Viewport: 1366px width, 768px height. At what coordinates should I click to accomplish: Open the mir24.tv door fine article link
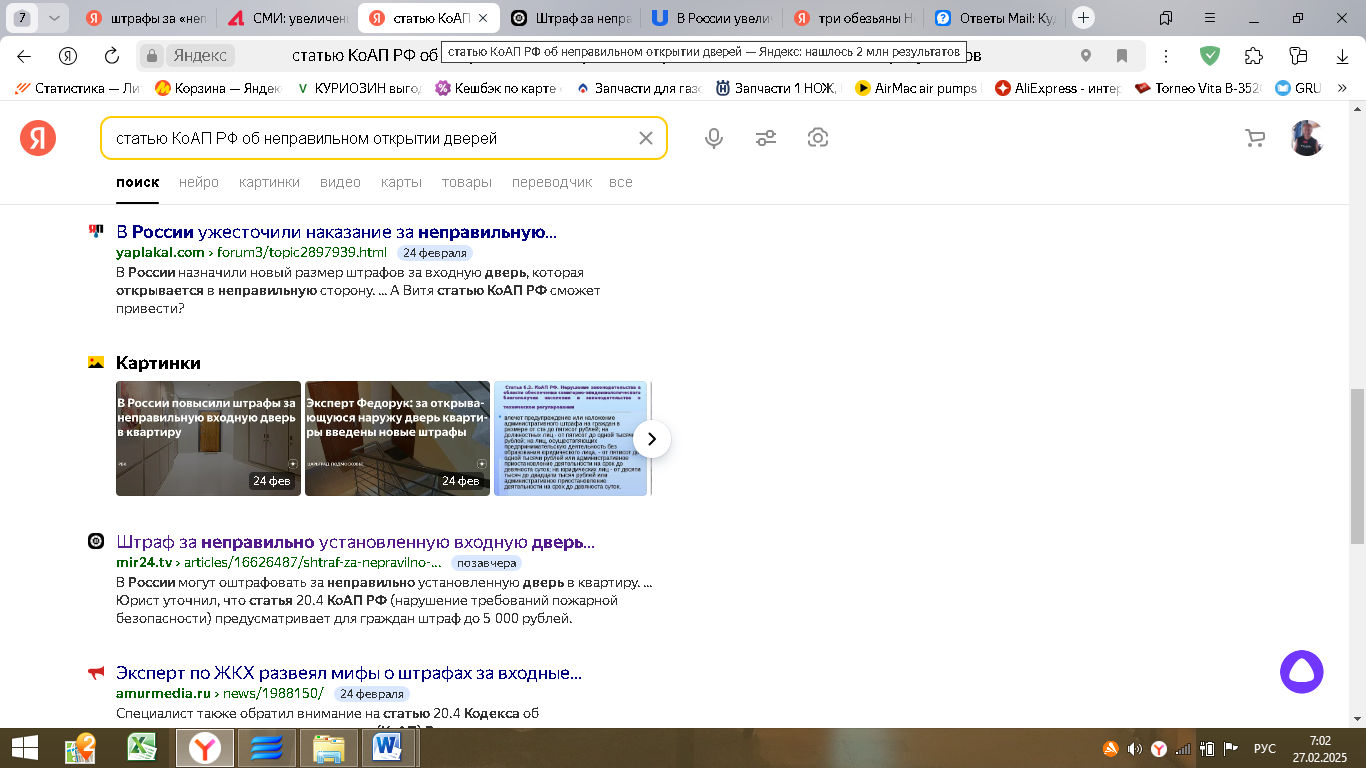pyautogui.click(x=355, y=542)
